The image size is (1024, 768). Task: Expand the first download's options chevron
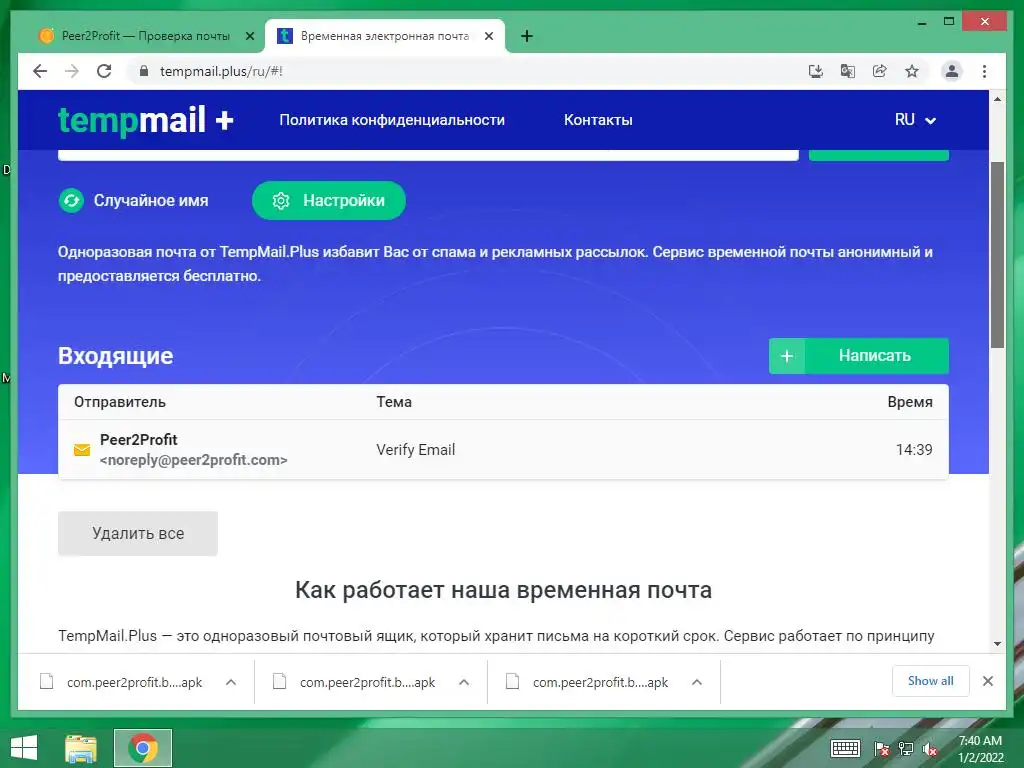tap(231, 682)
